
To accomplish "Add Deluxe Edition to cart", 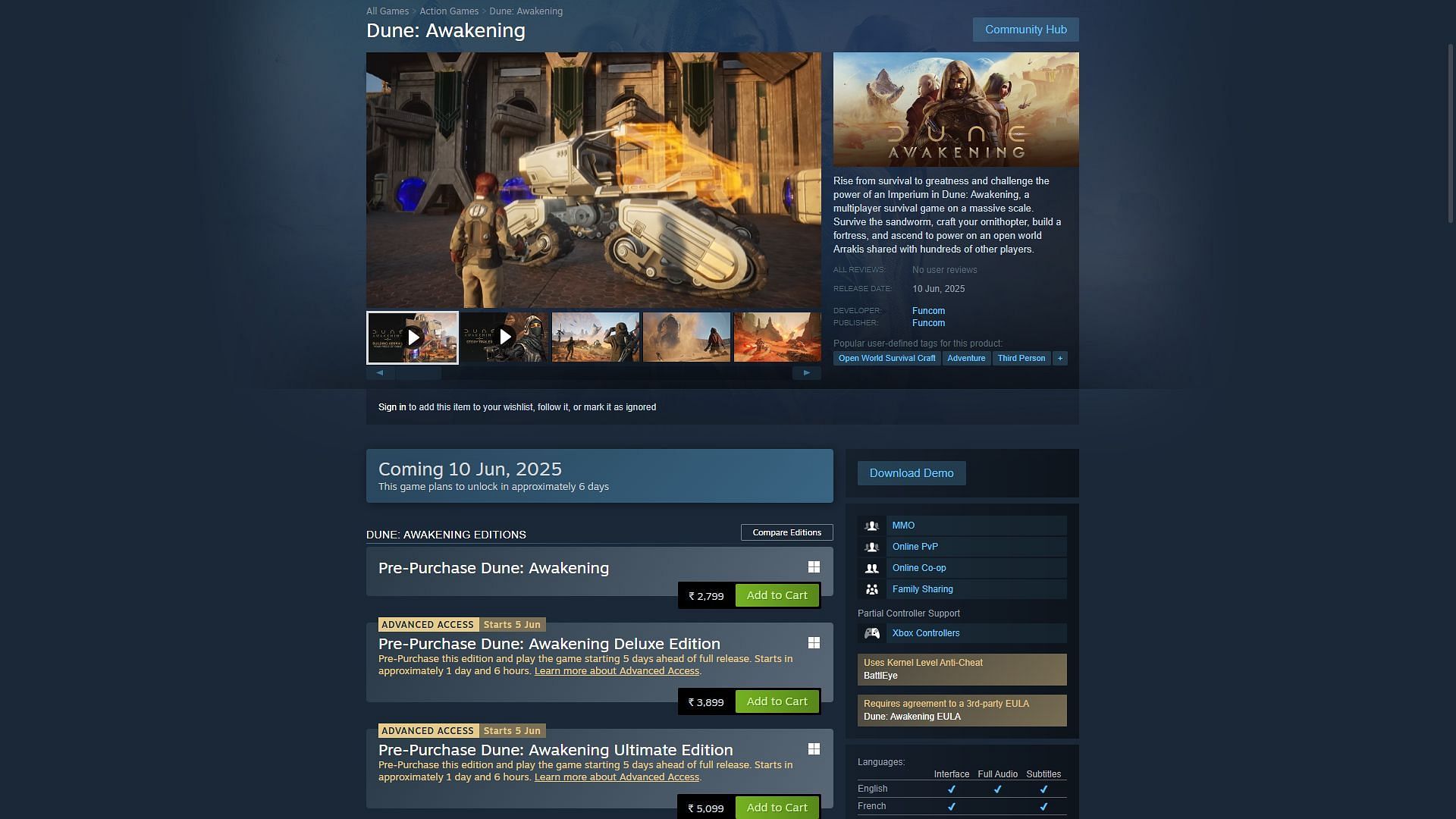I will (x=777, y=701).
